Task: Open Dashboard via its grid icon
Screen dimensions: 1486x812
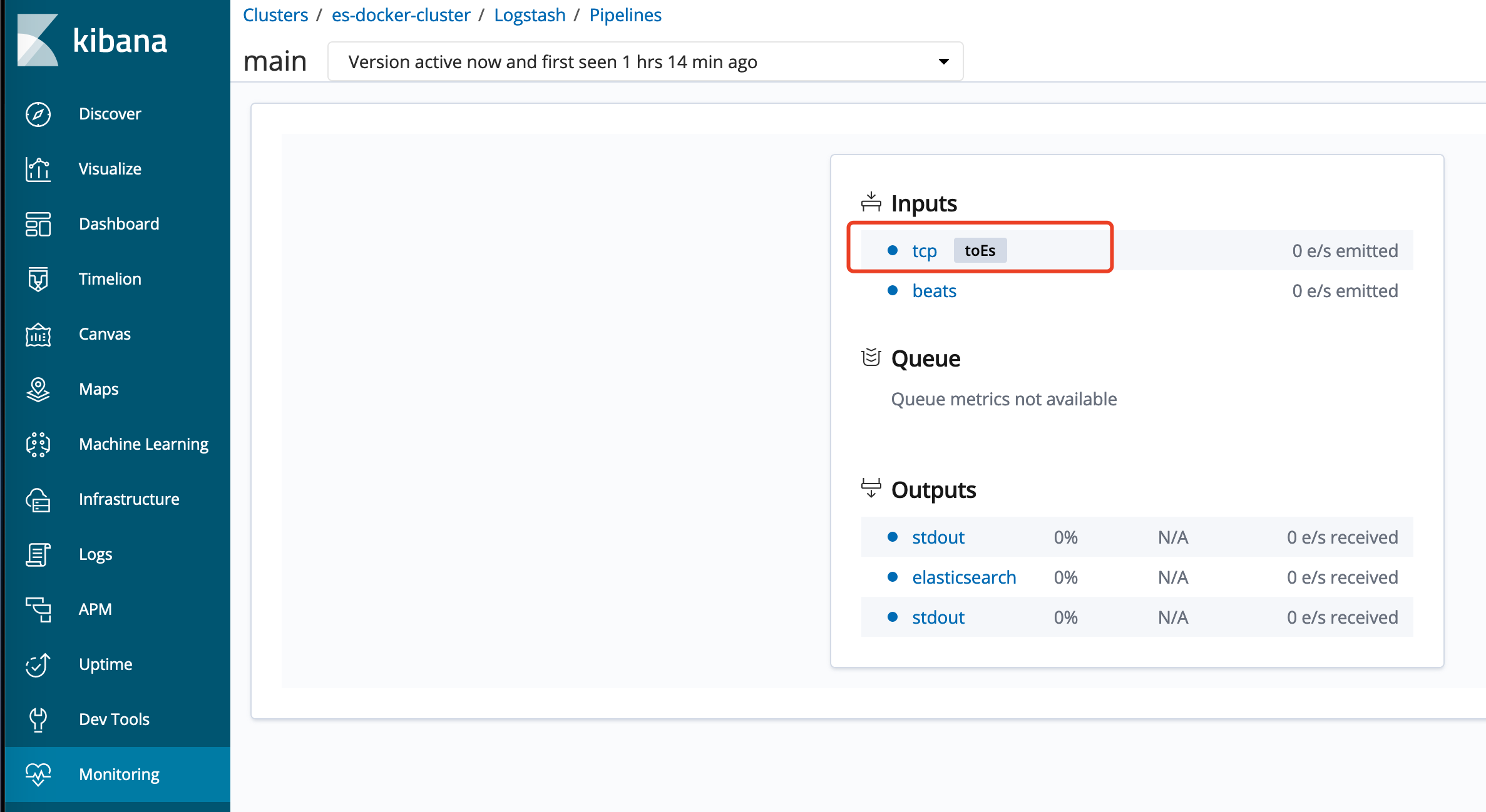Action: [x=38, y=224]
